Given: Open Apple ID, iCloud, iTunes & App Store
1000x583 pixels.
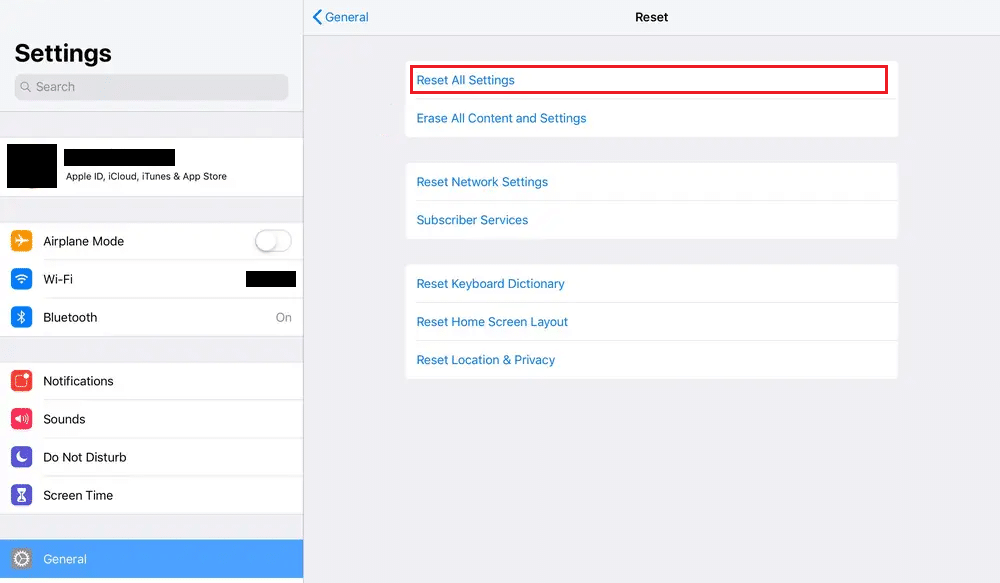Looking at the screenshot, I should [x=152, y=166].
